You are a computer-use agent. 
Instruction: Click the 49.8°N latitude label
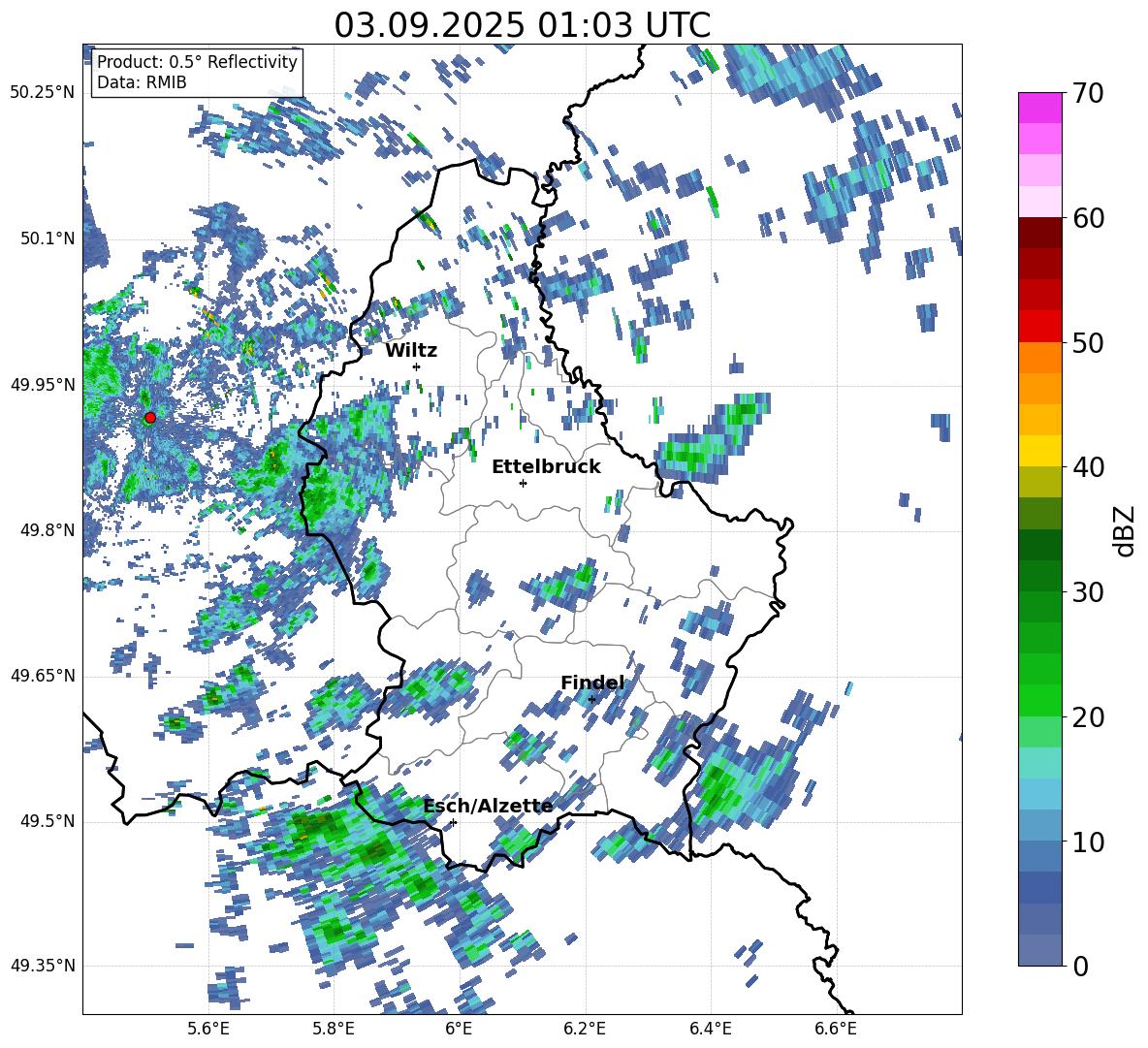[48, 530]
